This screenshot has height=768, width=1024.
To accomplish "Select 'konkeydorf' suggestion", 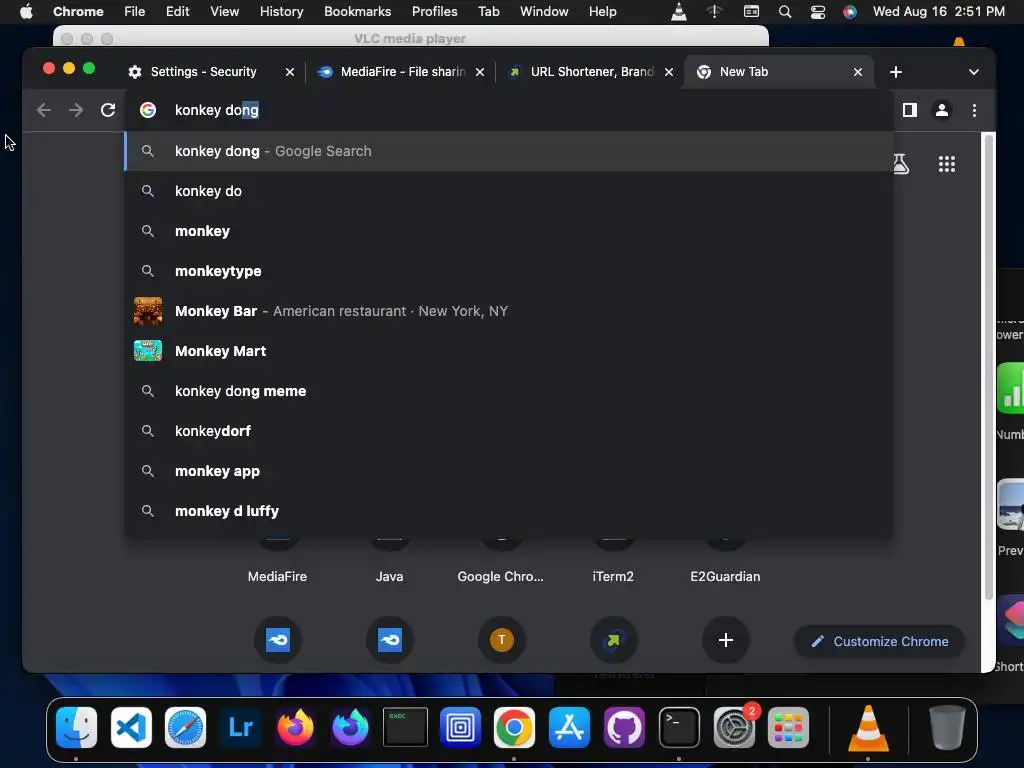I will [x=509, y=431].
